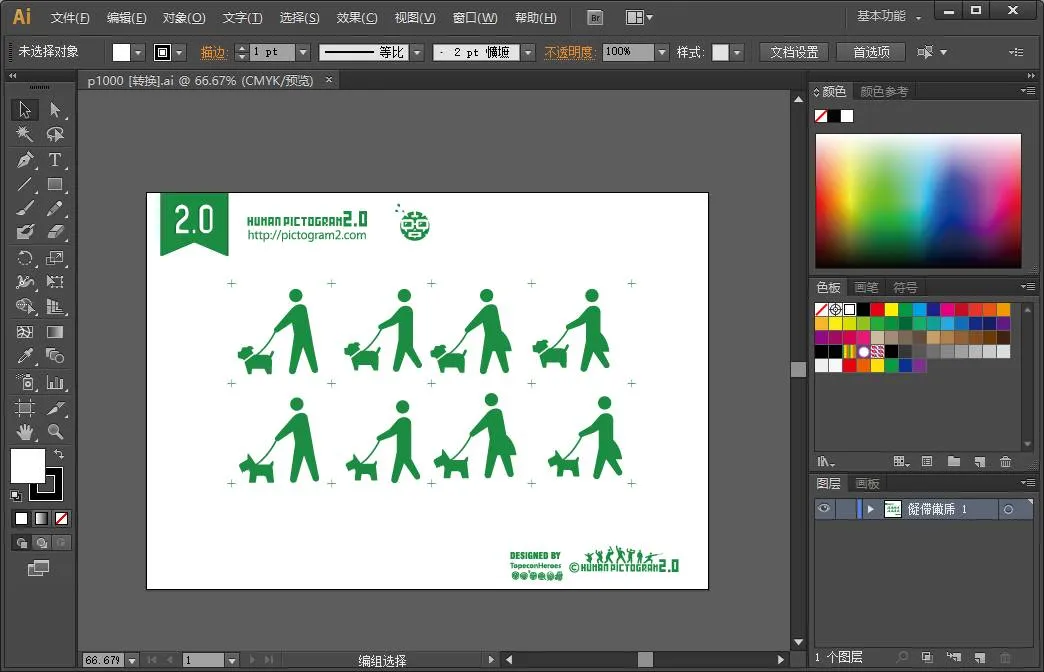
Task: Select the Rectangle shape tool
Action: click(x=55, y=184)
